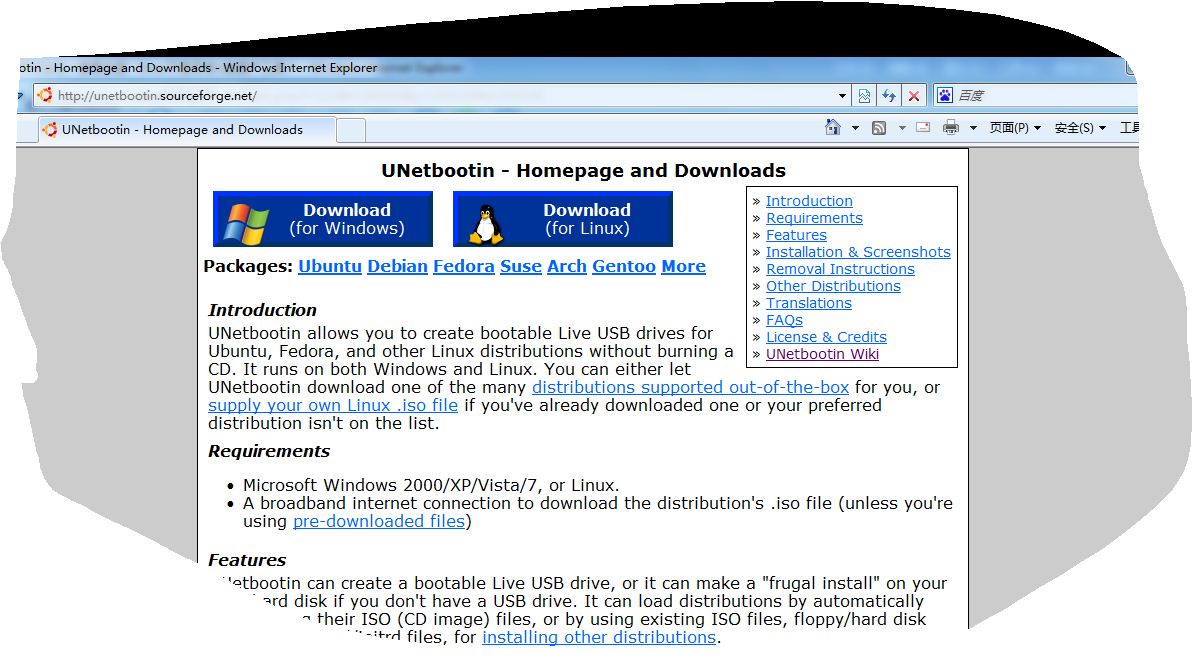
Task: Open the 安全(S) Safety menu
Action: click(x=1079, y=128)
